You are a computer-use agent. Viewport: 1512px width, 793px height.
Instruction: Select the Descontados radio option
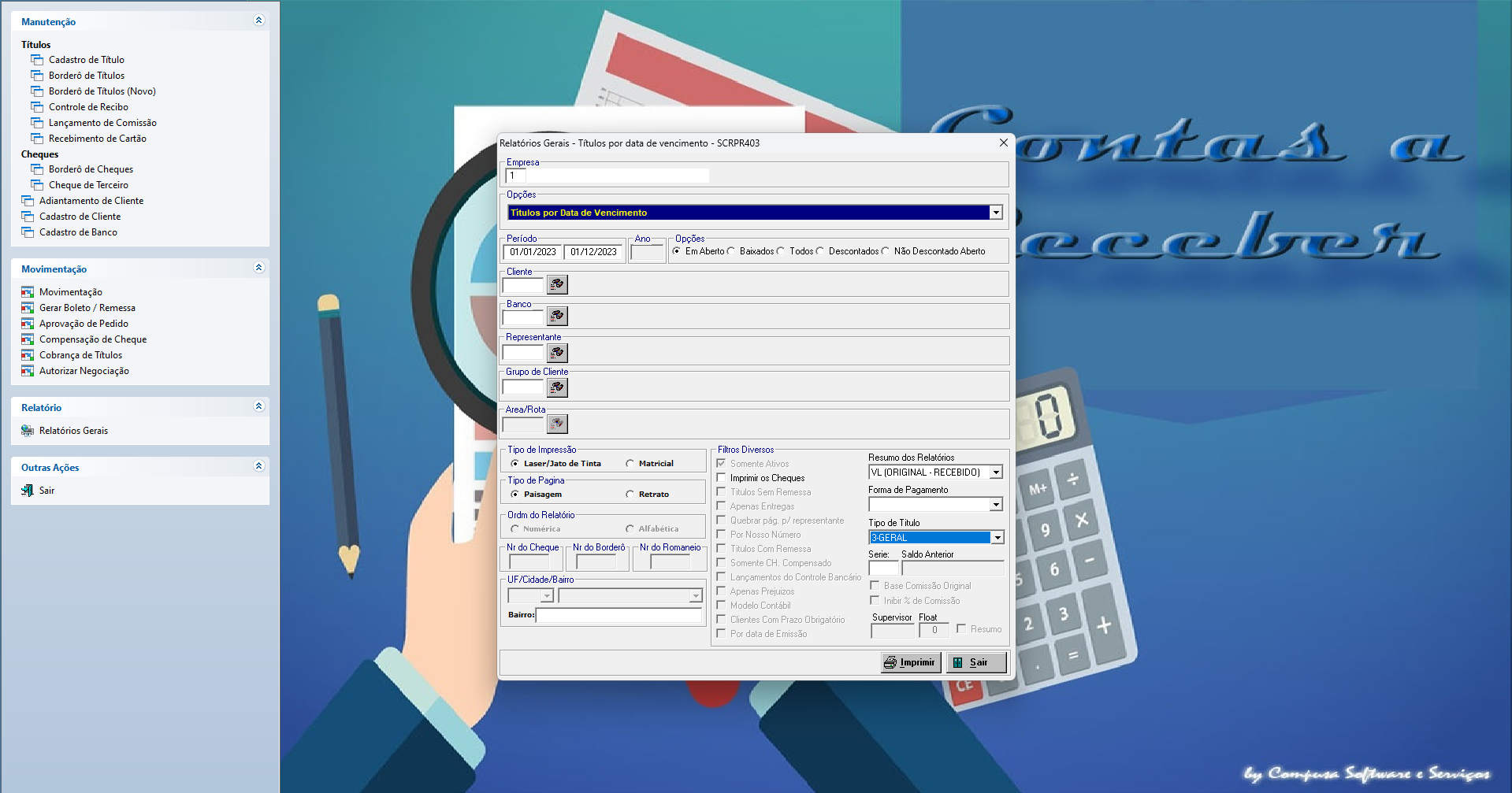pos(820,251)
